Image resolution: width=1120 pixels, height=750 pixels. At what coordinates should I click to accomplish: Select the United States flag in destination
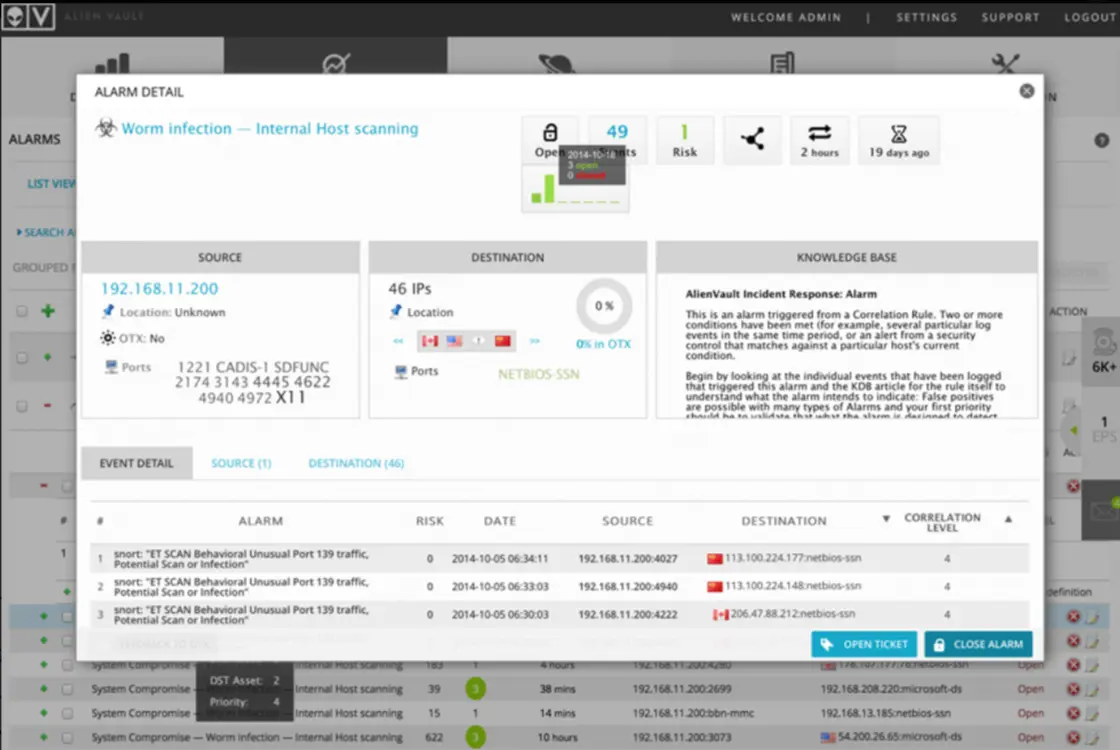pyautogui.click(x=454, y=341)
